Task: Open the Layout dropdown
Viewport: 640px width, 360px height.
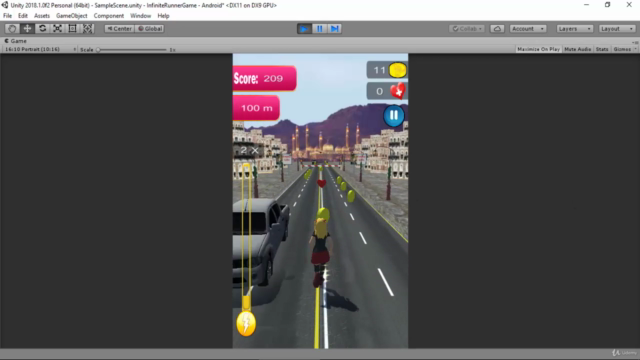Action: [x=617, y=29]
